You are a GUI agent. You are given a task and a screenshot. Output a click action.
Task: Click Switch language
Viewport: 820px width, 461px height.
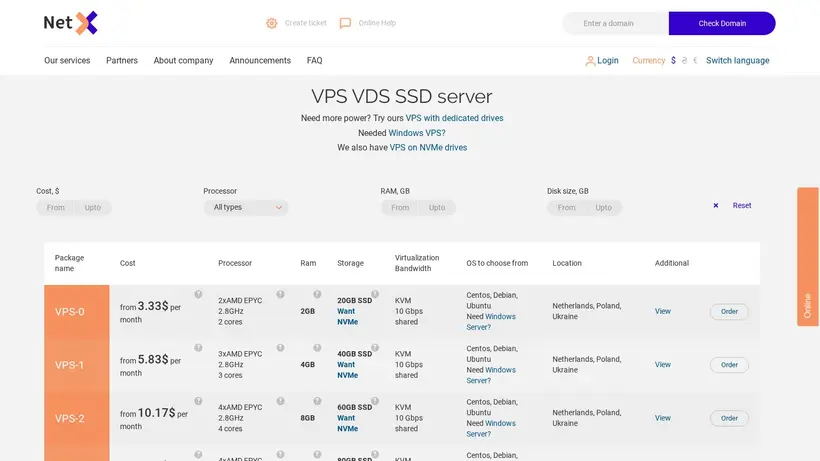[737, 61]
